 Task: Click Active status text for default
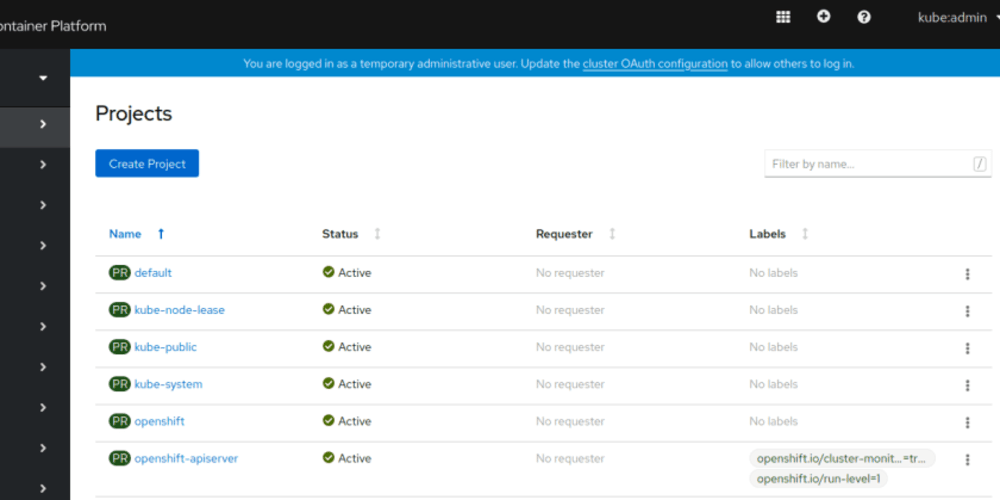click(355, 273)
